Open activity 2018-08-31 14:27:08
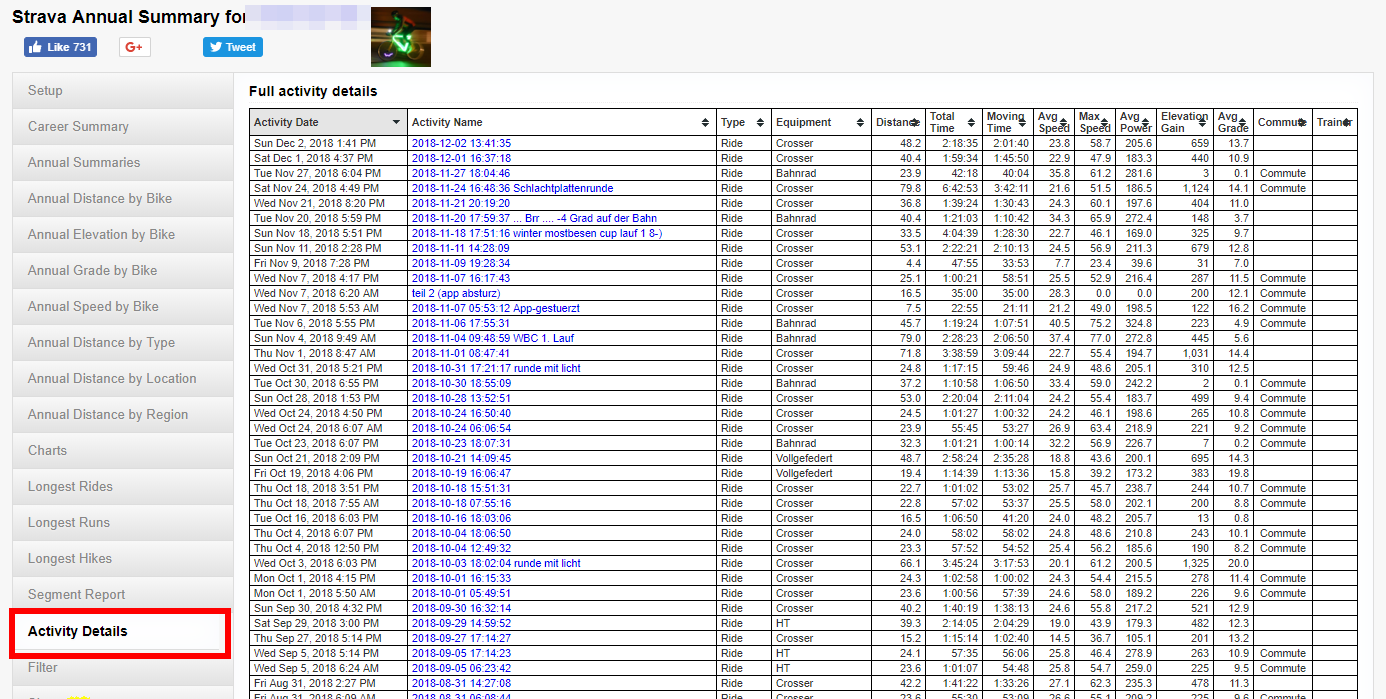Screen dimensions: 1386x699 (x=461, y=683)
